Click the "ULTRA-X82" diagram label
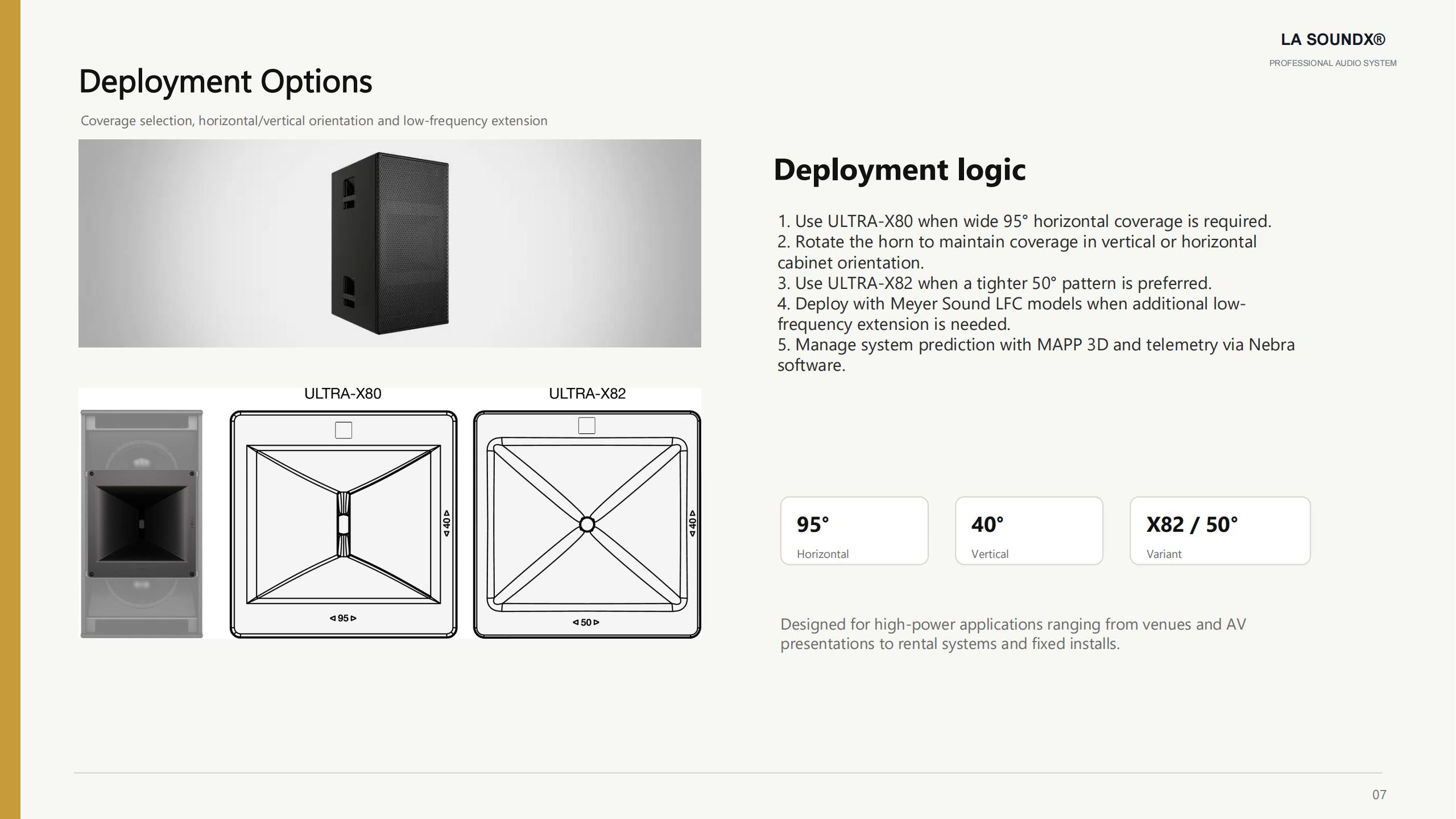The image size is (1456, 819). coord(588,394)
